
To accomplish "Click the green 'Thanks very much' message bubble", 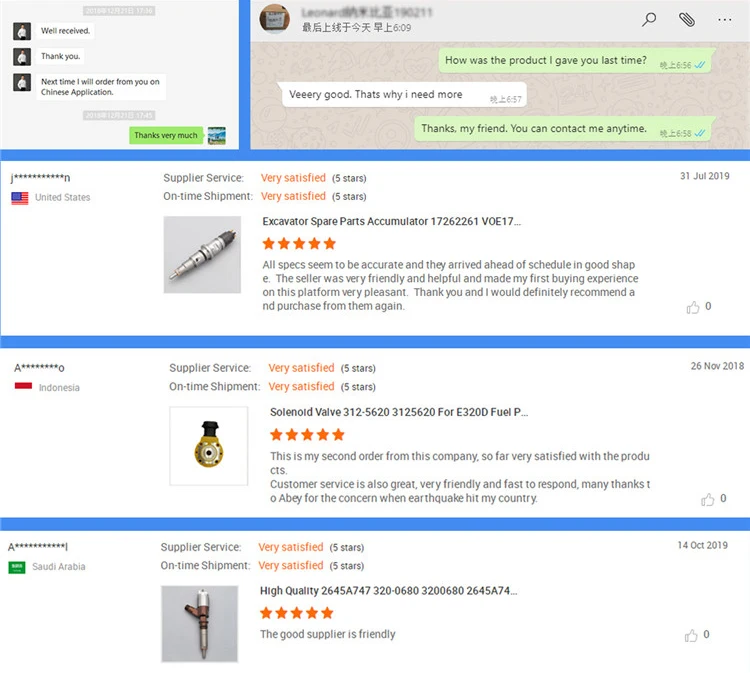I will (x=166, y=135).
